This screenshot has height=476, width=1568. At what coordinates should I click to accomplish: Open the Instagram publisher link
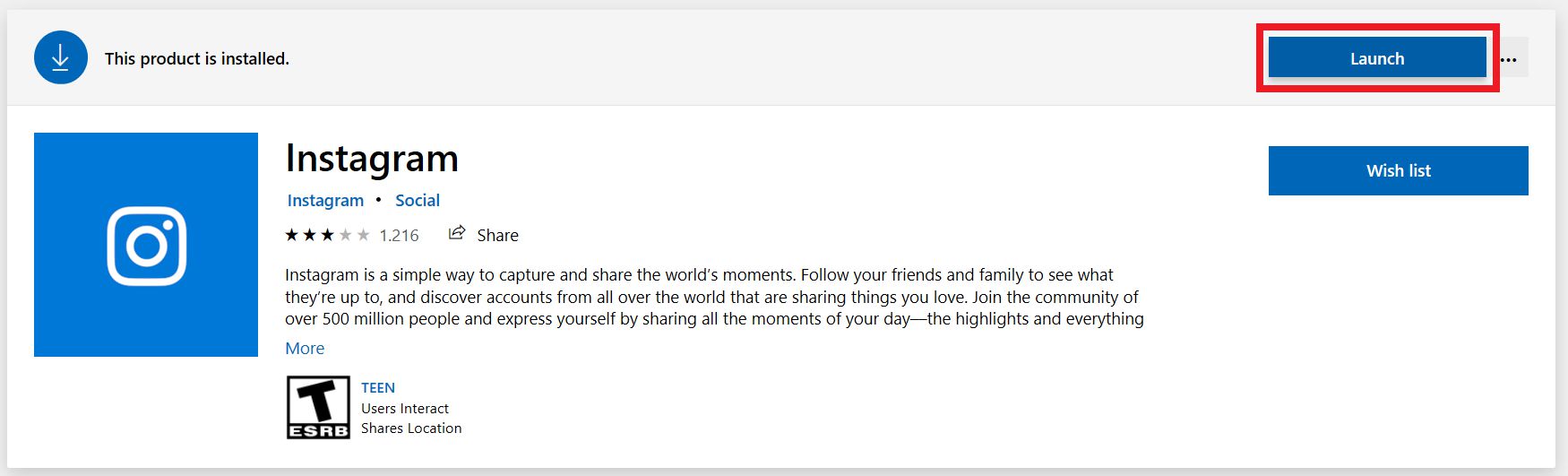tap(325, 201)
